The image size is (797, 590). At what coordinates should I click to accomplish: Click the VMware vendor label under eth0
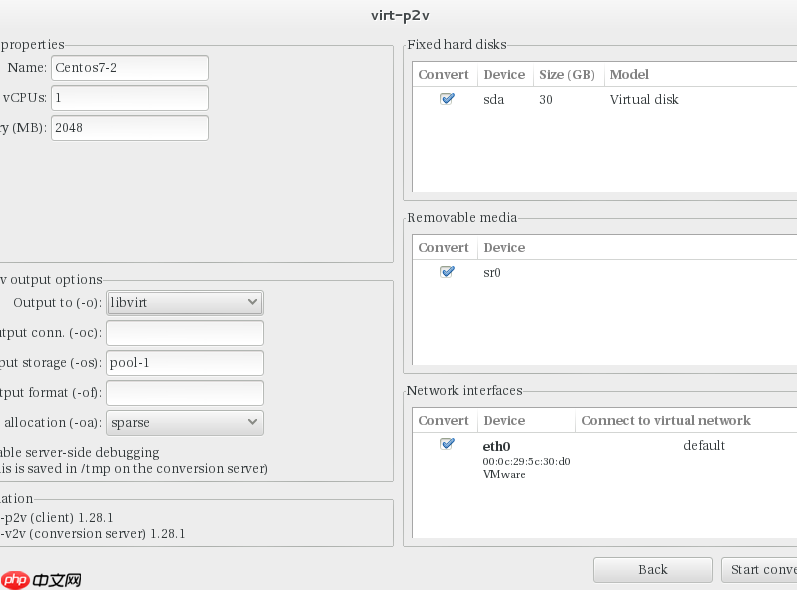504,475
